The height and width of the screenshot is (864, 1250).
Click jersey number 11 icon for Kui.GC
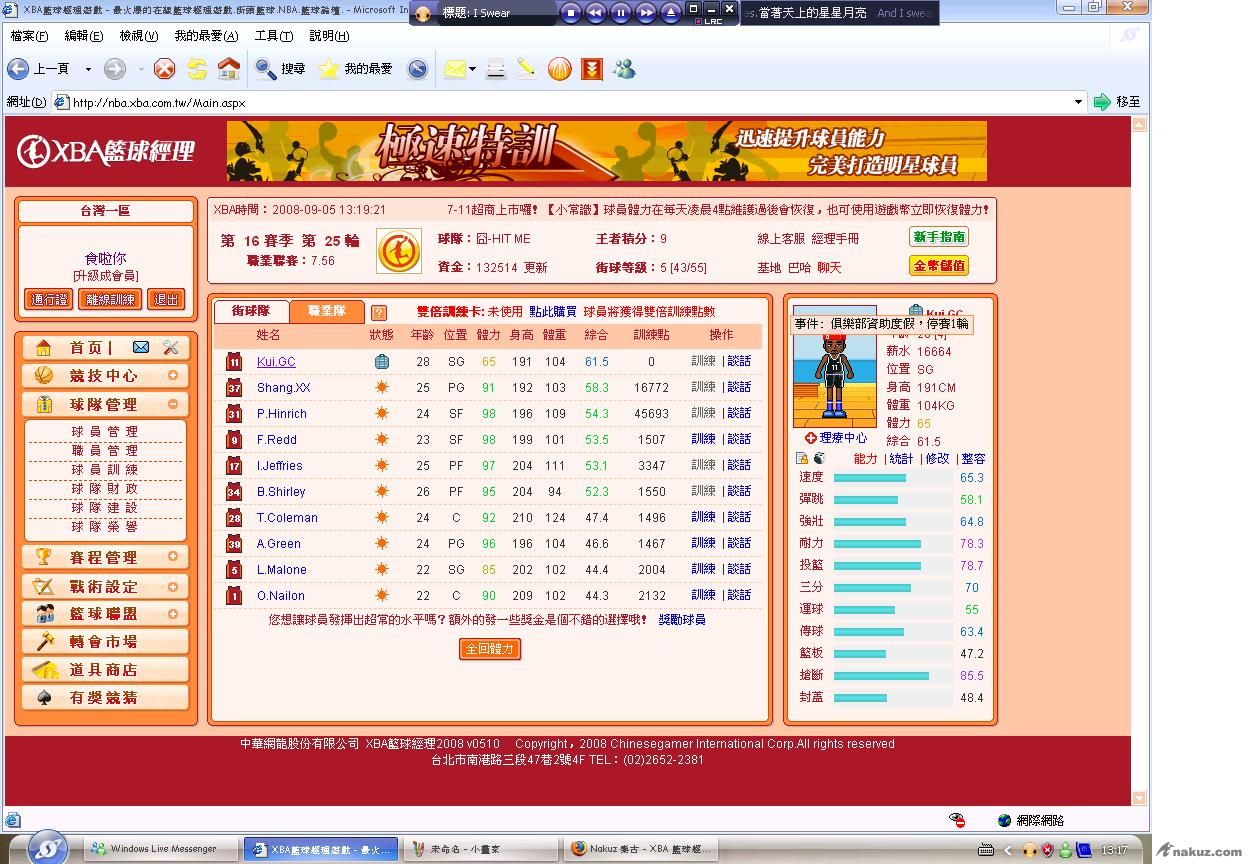point(234,362)
